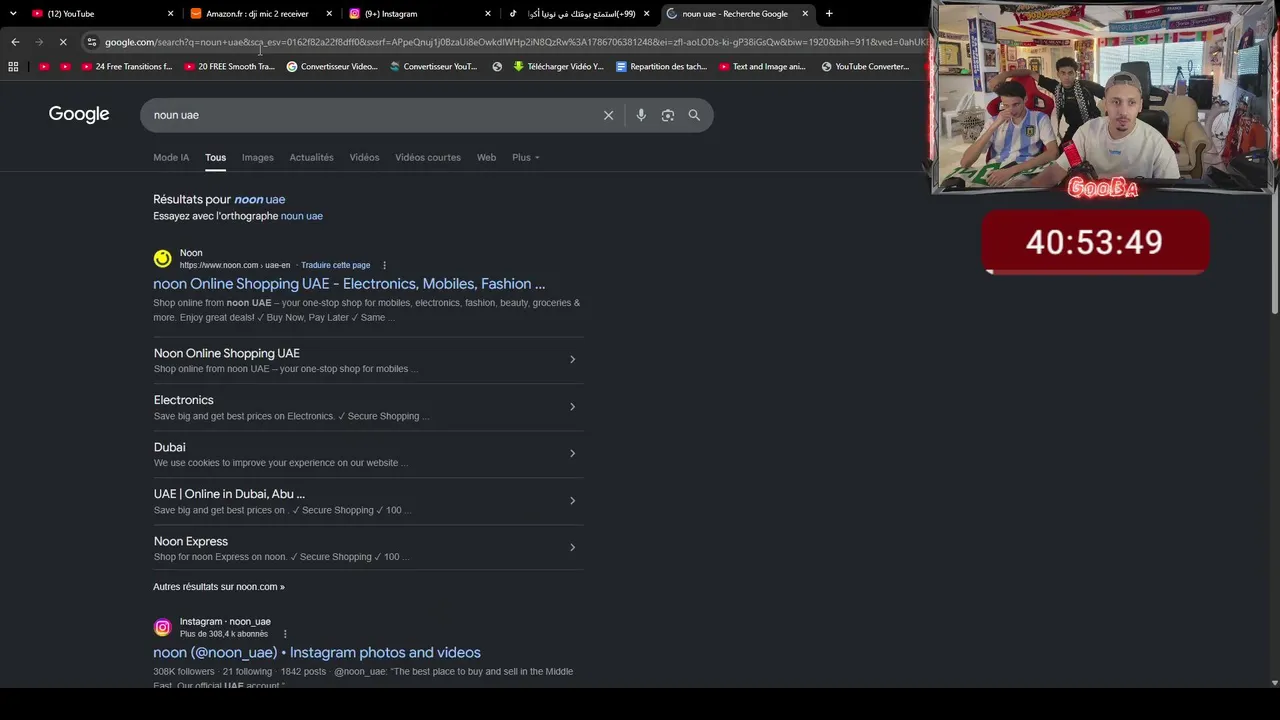Open the tab search dropdown arrow
Image resolution: width=1280 pixels, height=720 pixels.
pyautogui.click(x=13, y=14)
